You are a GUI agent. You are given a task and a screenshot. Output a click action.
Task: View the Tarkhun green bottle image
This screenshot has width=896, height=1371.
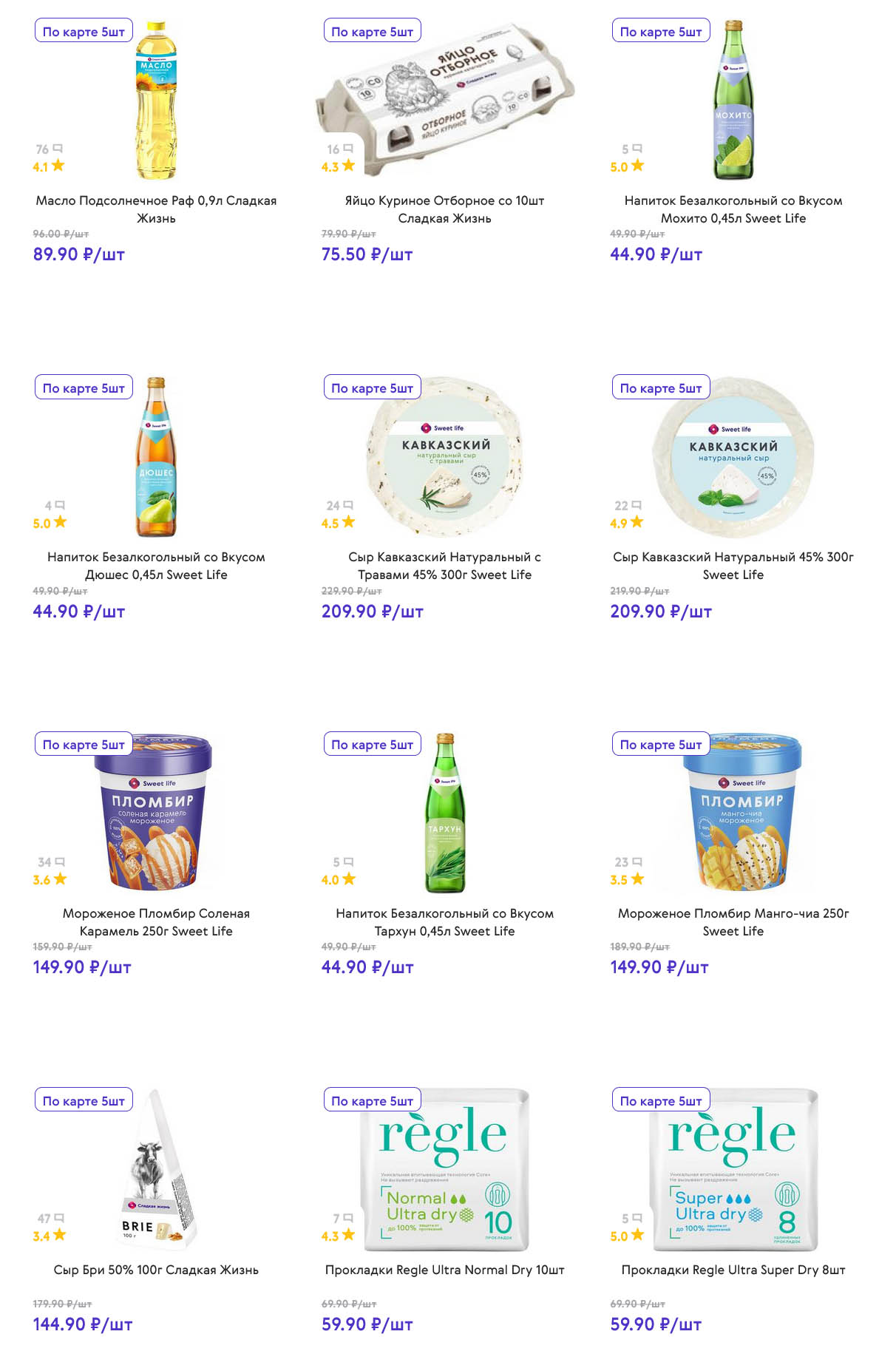444,813
